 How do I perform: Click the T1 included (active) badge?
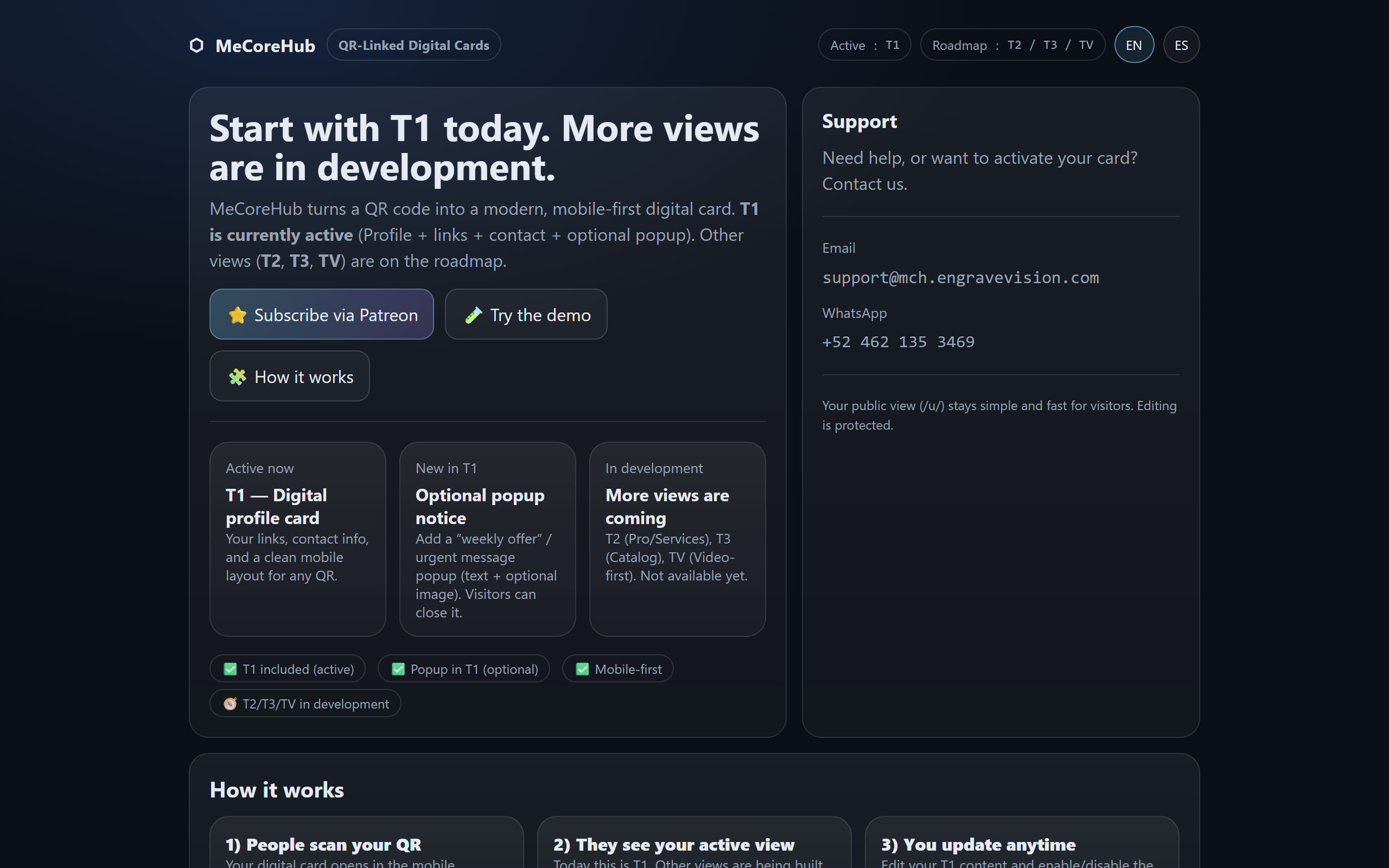pos(288,669)
